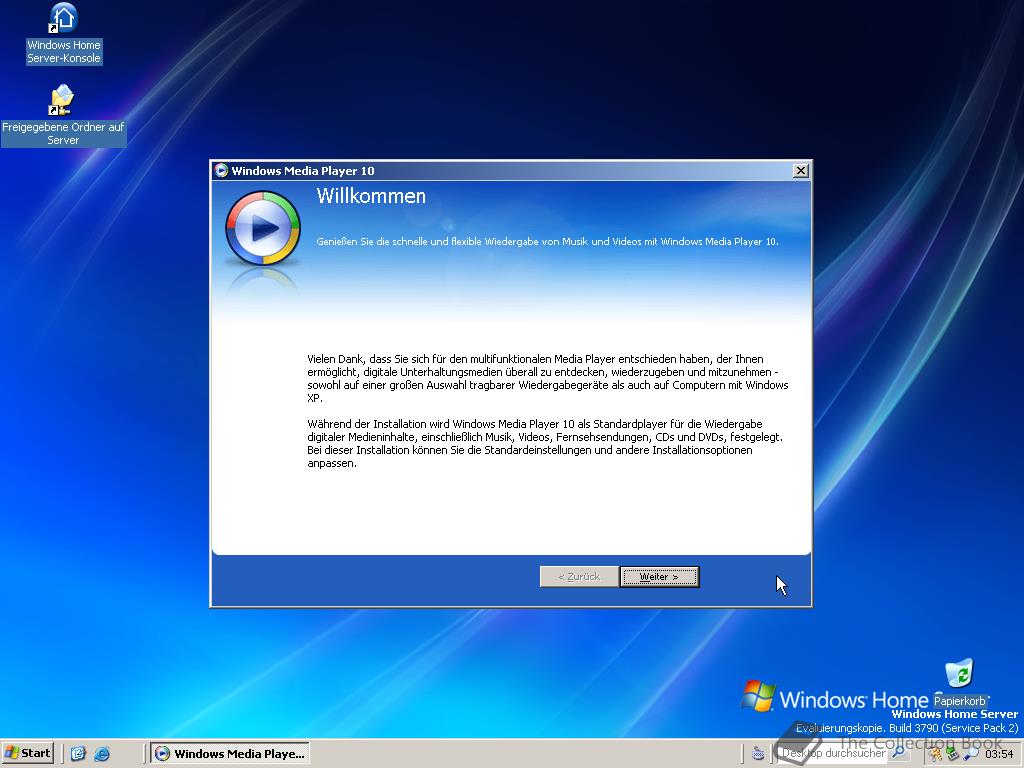Click the 03:54 system clock
The height and width of the screenshot is (768, 1024).
point(999,754)
